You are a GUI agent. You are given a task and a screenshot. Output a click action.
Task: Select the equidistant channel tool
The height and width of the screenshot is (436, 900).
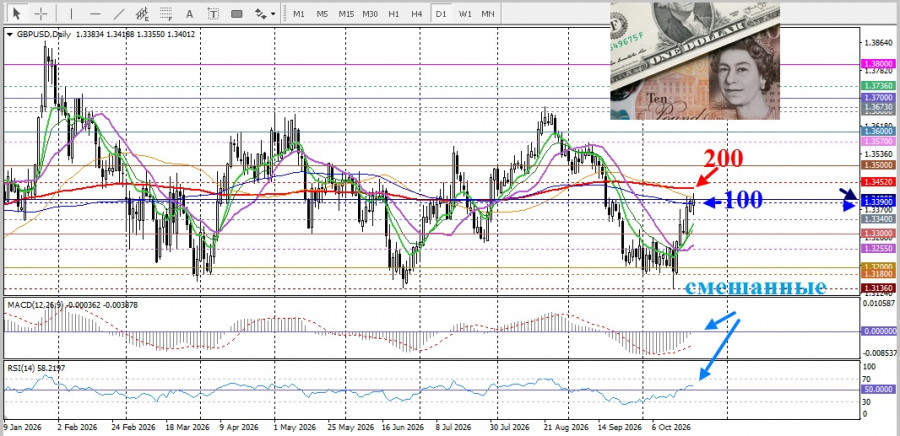pos(142,13)
